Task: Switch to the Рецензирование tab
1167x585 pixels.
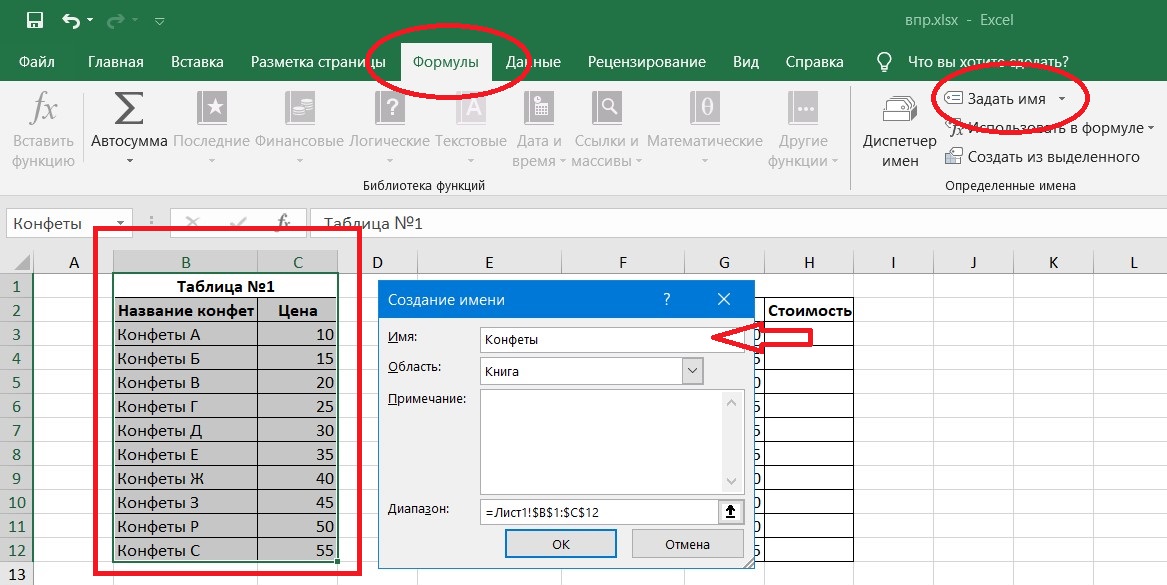Action: [x=647, y=62]
